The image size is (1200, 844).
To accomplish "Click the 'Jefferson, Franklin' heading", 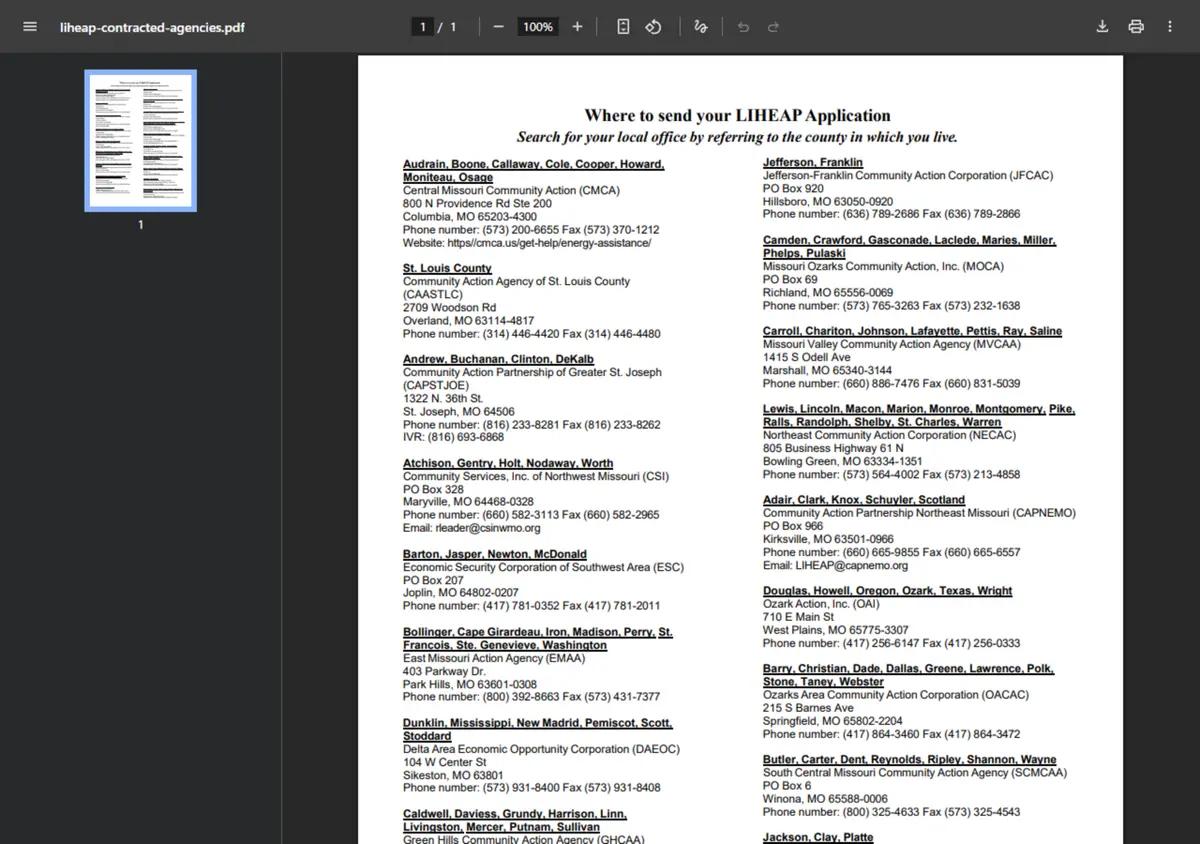I will coord(812,162).
